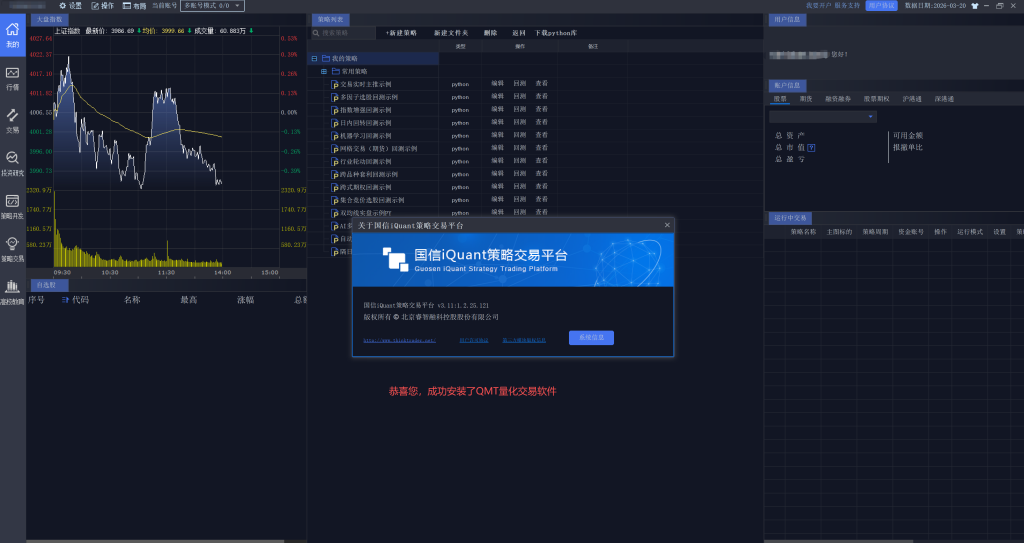Click 编辑 for 交易实时主推示例
Image resolution: width=1024 pixels, height=543 pixels.
pos(498,84)
